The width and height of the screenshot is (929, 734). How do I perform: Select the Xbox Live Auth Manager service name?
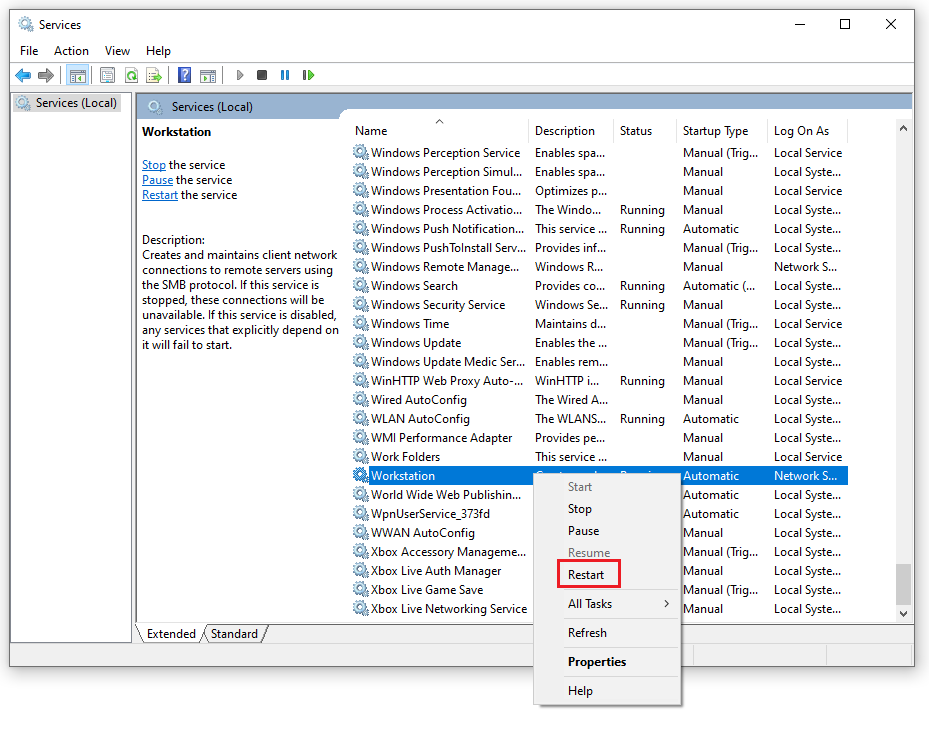click(436, 570)
